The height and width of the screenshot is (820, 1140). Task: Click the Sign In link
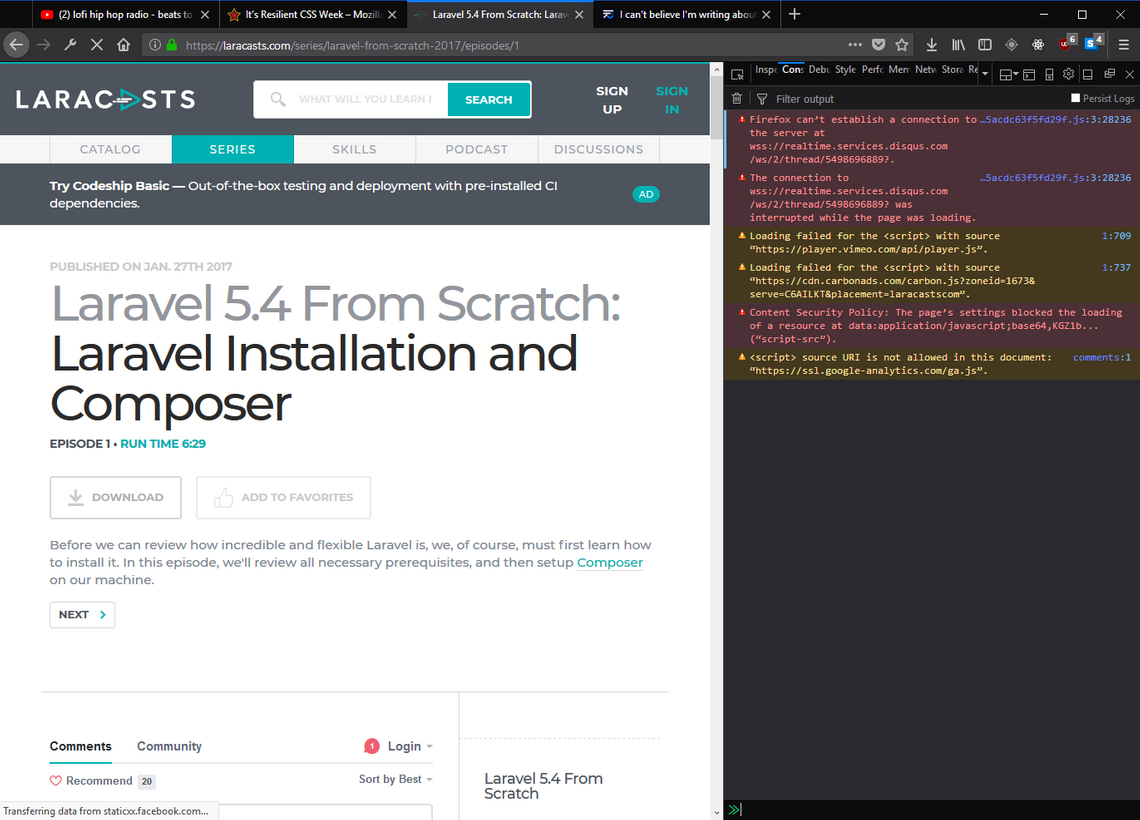coord(672,100)
